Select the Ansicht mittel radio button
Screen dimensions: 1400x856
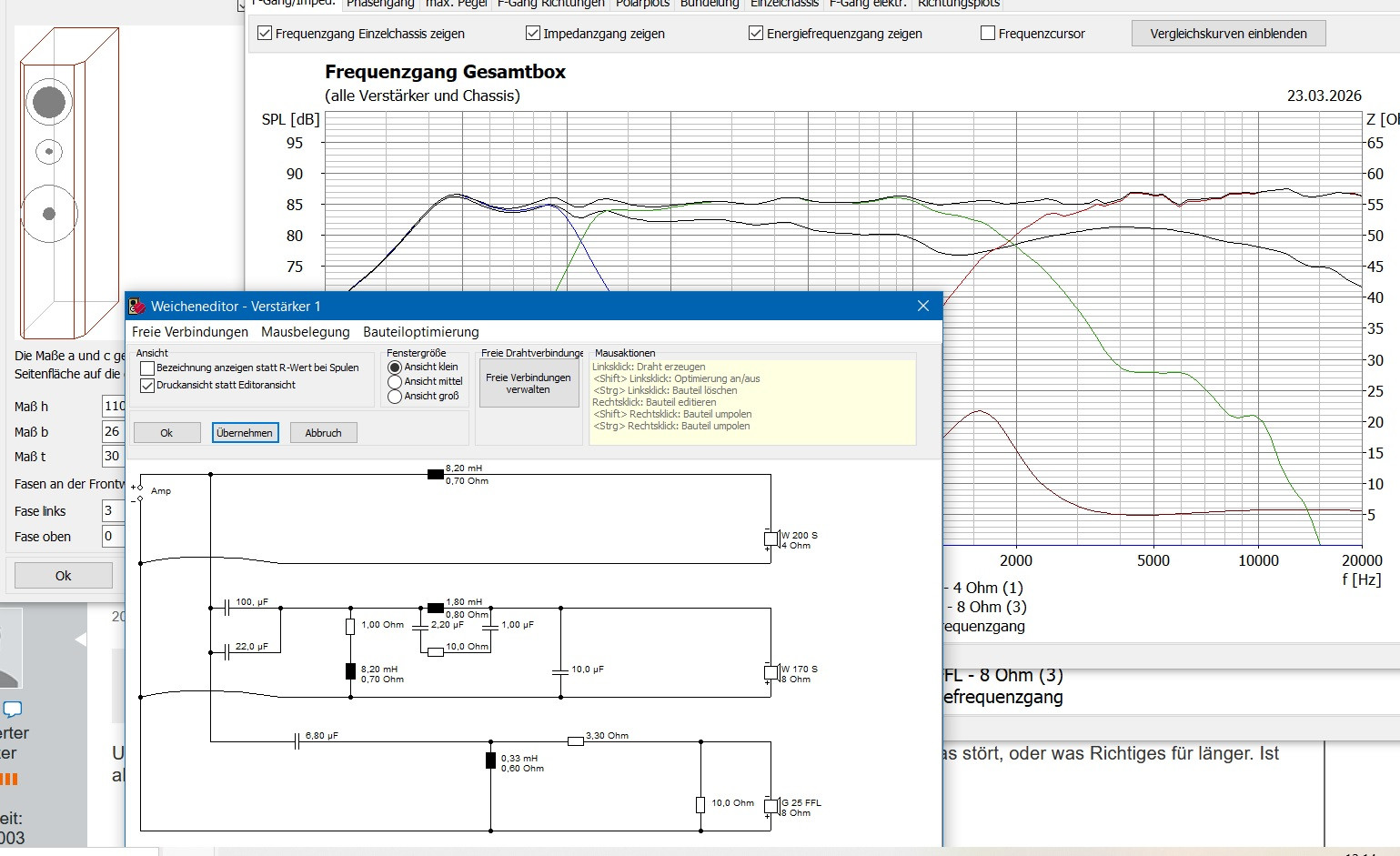coord(395,382)
